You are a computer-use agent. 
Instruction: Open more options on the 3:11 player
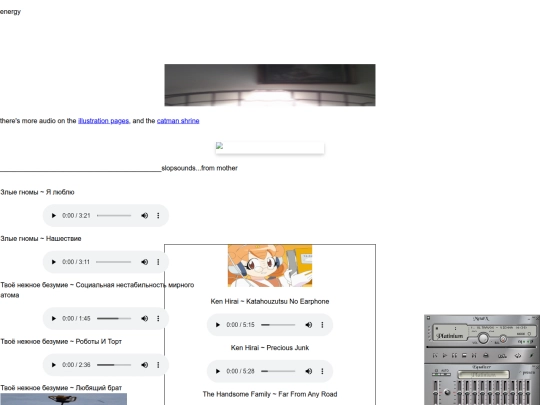[158, 262]
